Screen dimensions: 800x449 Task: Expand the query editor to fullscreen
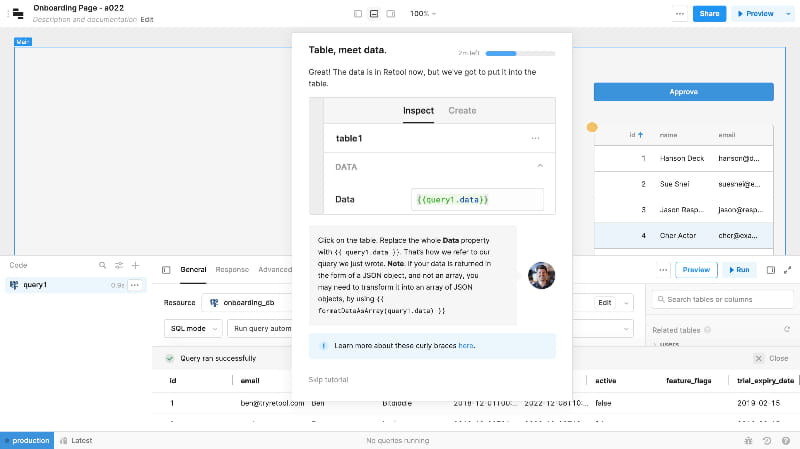pos(787,270)
